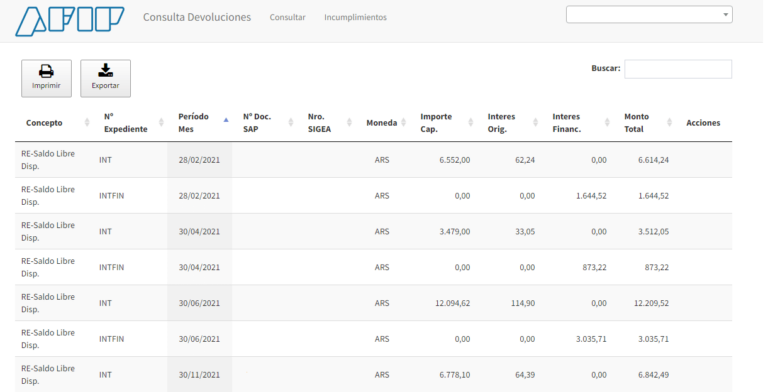Viewport: 768px width, 392px height.
Task: Sort by Interes Orig. column arrows
Action: click(535, 122)
